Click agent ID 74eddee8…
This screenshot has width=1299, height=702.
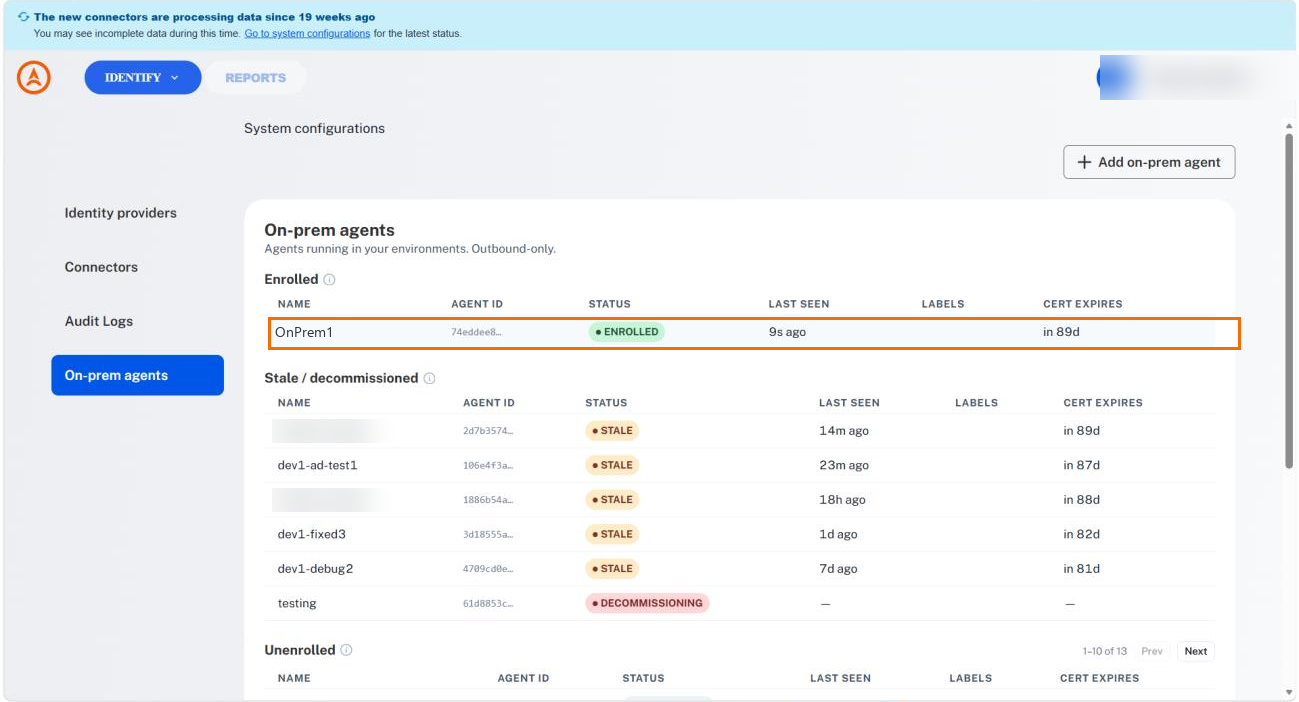(x=476, y=332)
